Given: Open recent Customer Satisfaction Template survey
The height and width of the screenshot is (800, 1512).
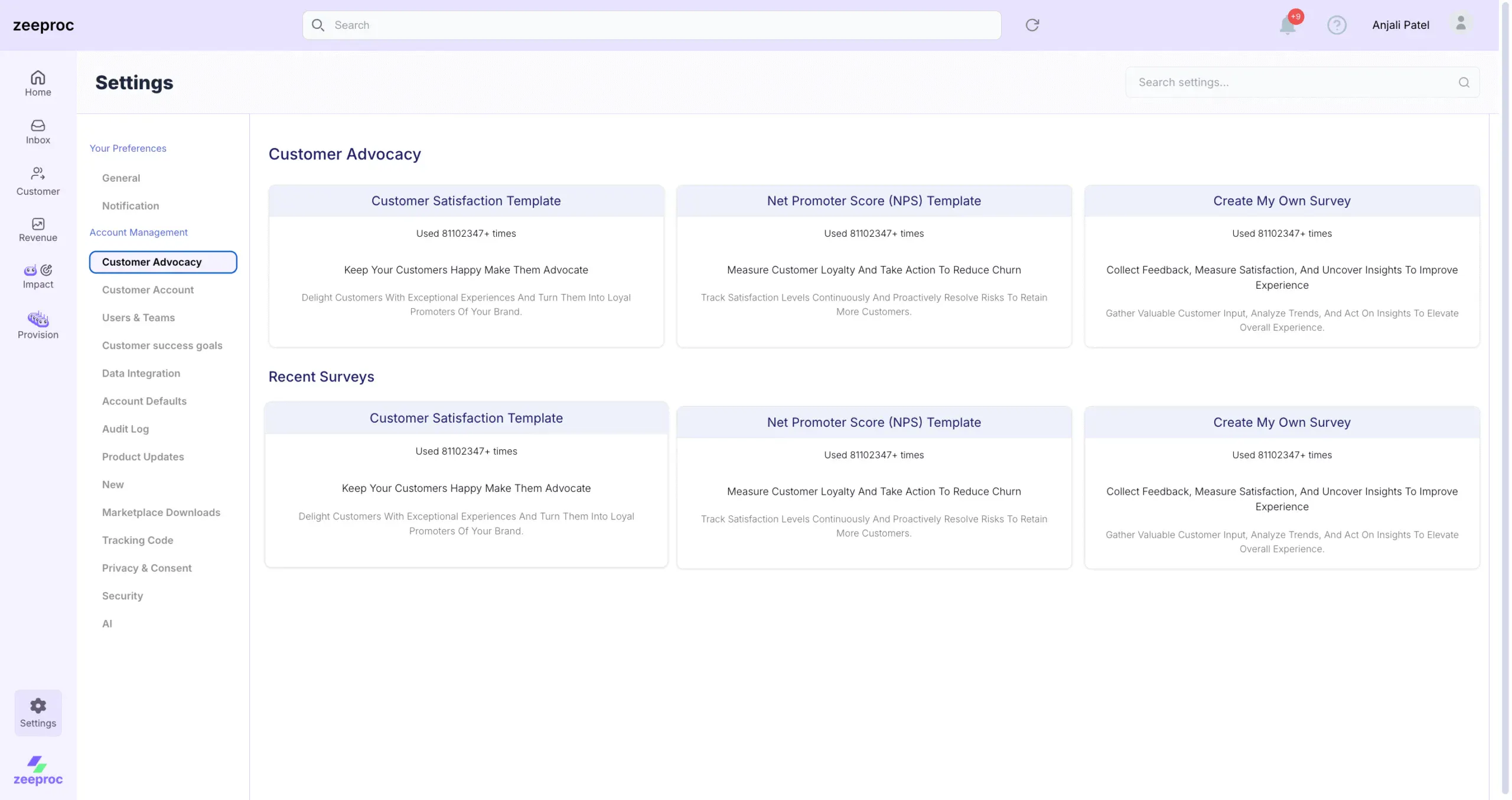Looking at the screenshot, I should [466, 484].
